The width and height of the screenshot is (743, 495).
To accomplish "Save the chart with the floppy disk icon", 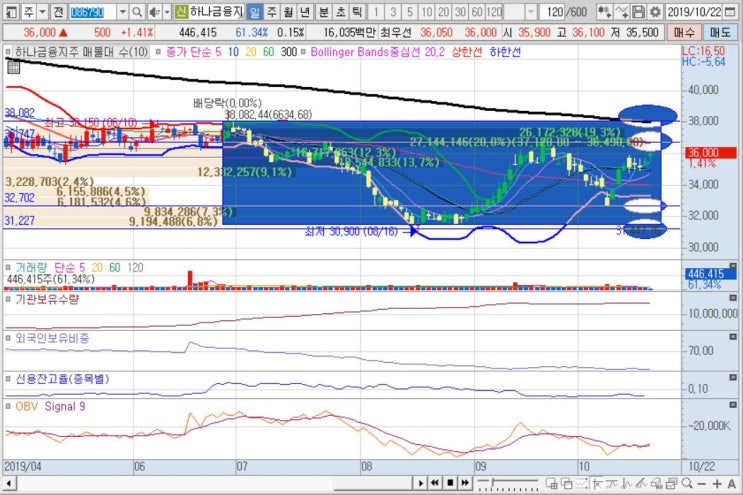I will [638, 11].
